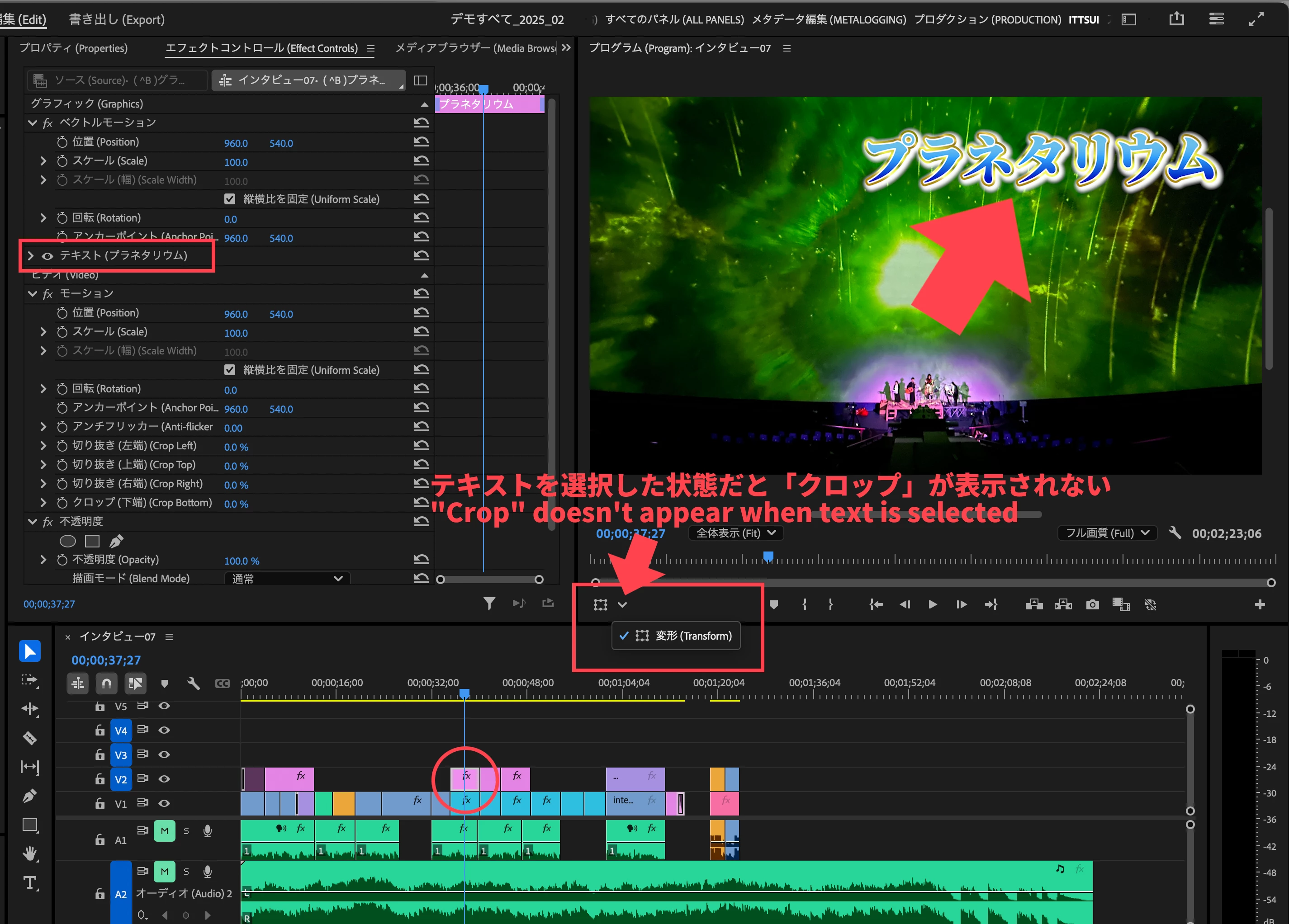This screenshot has width=1289, height=924.
Task: Click the Add Marker icon in Program monitor
Action: (x=773, y=605)
